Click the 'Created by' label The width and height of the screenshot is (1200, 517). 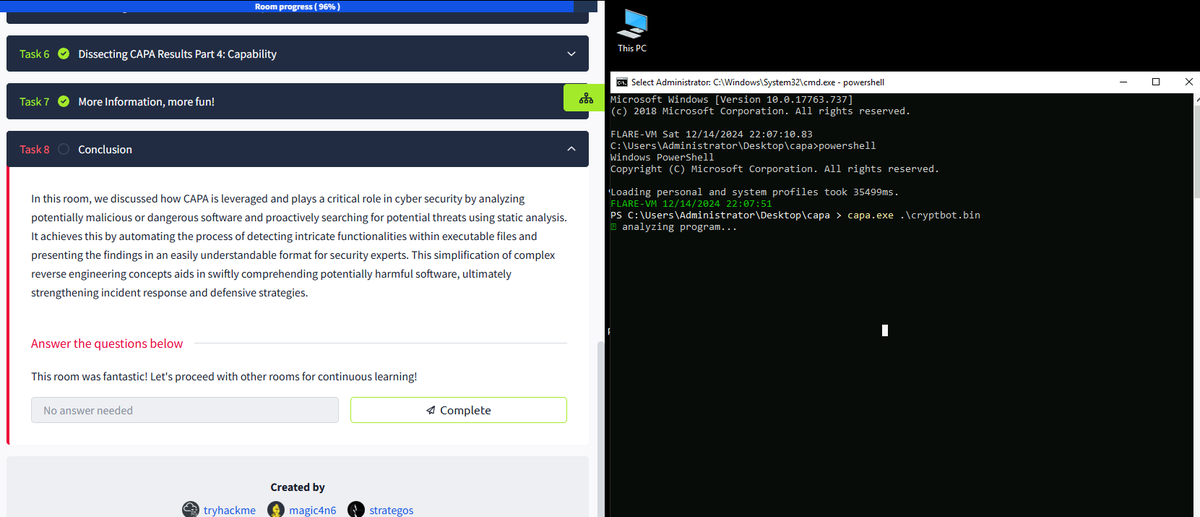(x=297, y=487)
